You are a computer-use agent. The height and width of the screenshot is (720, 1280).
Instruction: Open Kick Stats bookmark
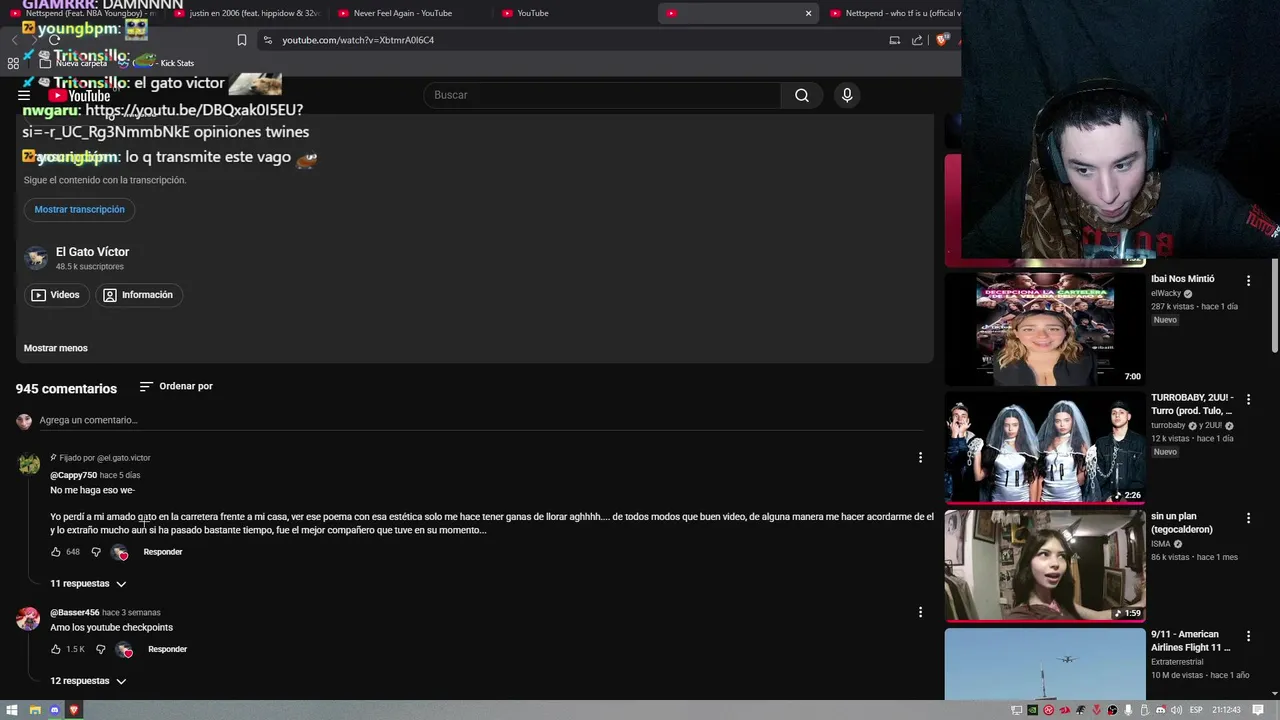tap(157, 63)
